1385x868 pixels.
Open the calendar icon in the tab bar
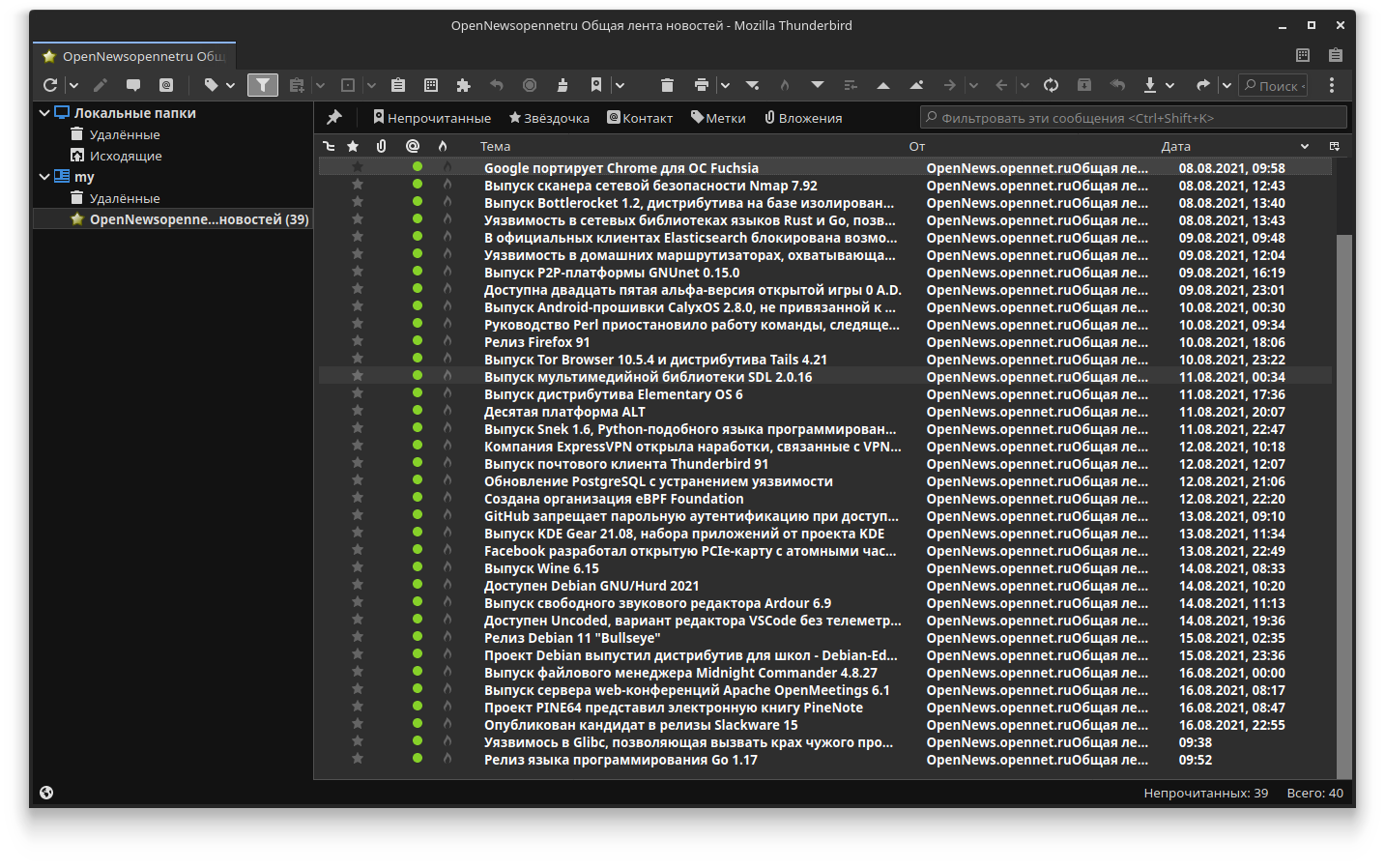(x=1303, y=55)
